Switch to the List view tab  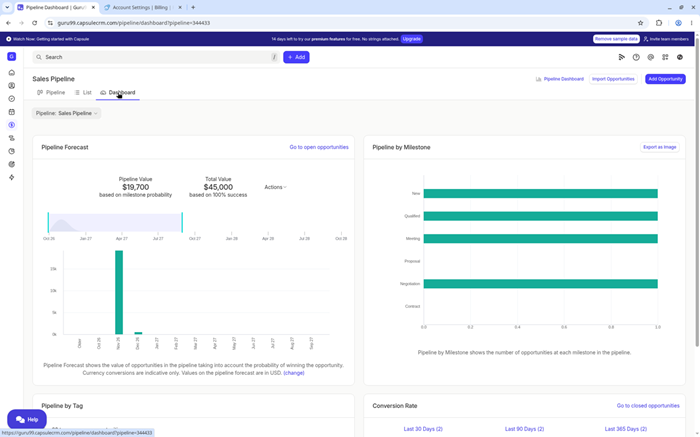83,92
